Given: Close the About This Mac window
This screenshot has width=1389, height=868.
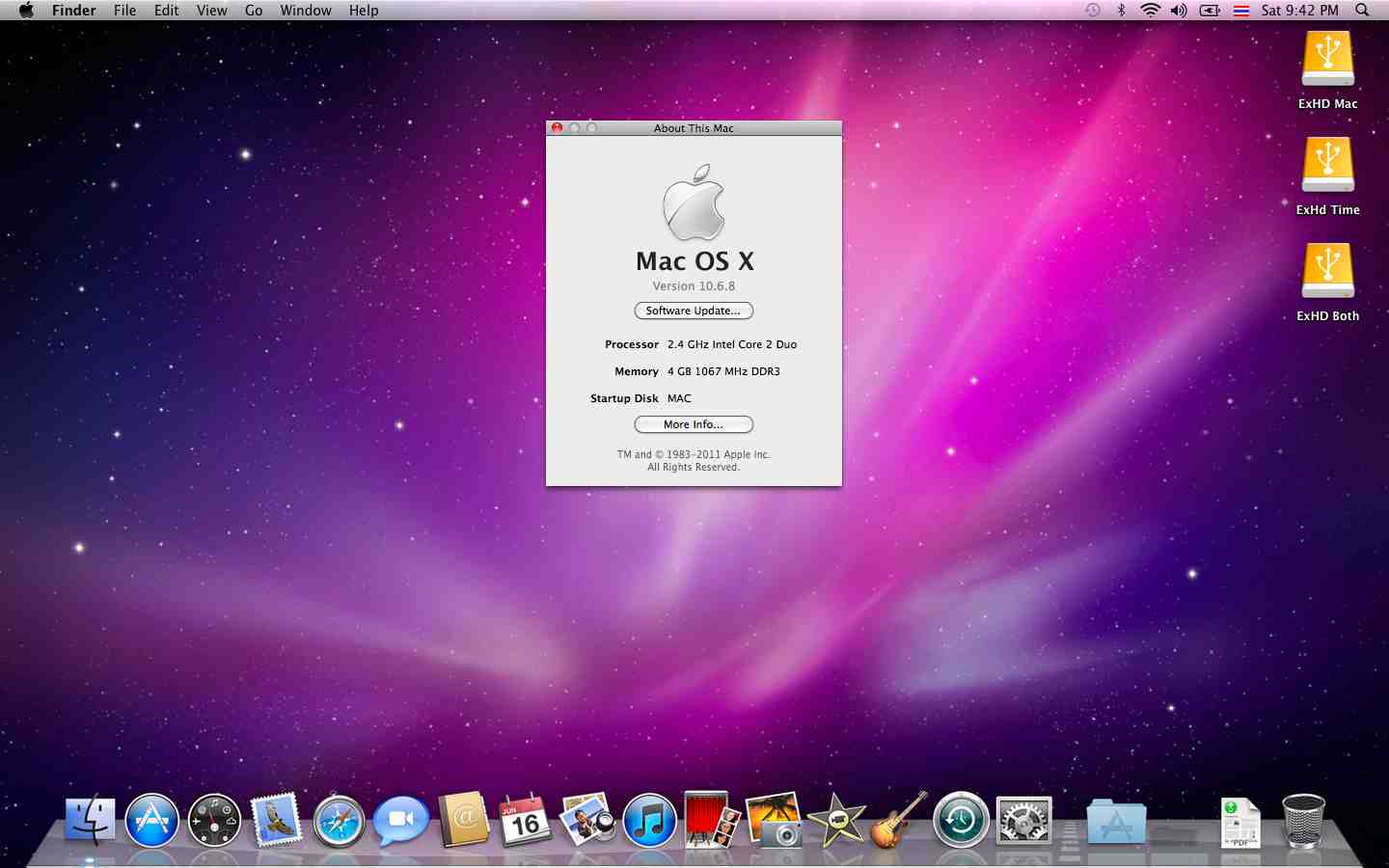Looking at the screenshot, I should coord(558,127).
